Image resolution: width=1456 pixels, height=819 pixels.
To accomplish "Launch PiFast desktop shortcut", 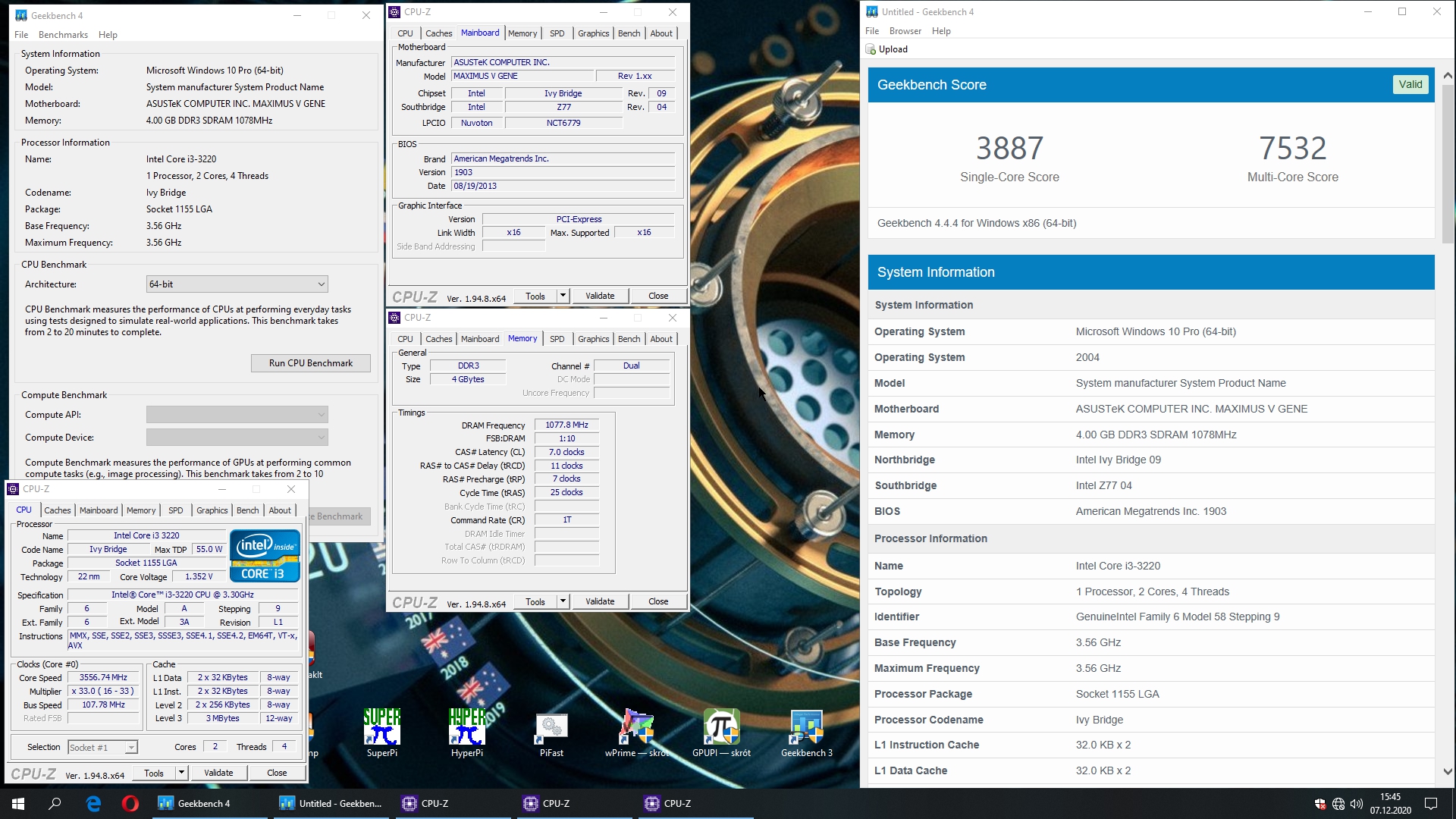I will tap(552, 733).
